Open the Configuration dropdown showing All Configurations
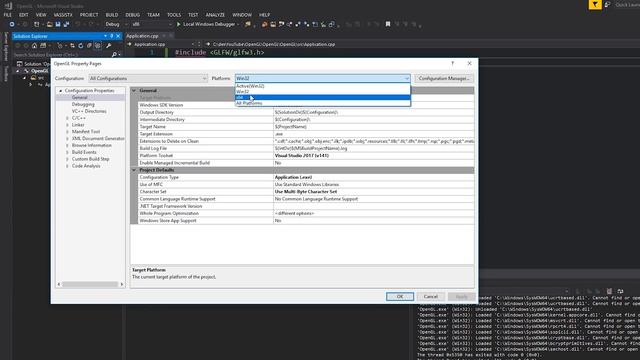 148,78
